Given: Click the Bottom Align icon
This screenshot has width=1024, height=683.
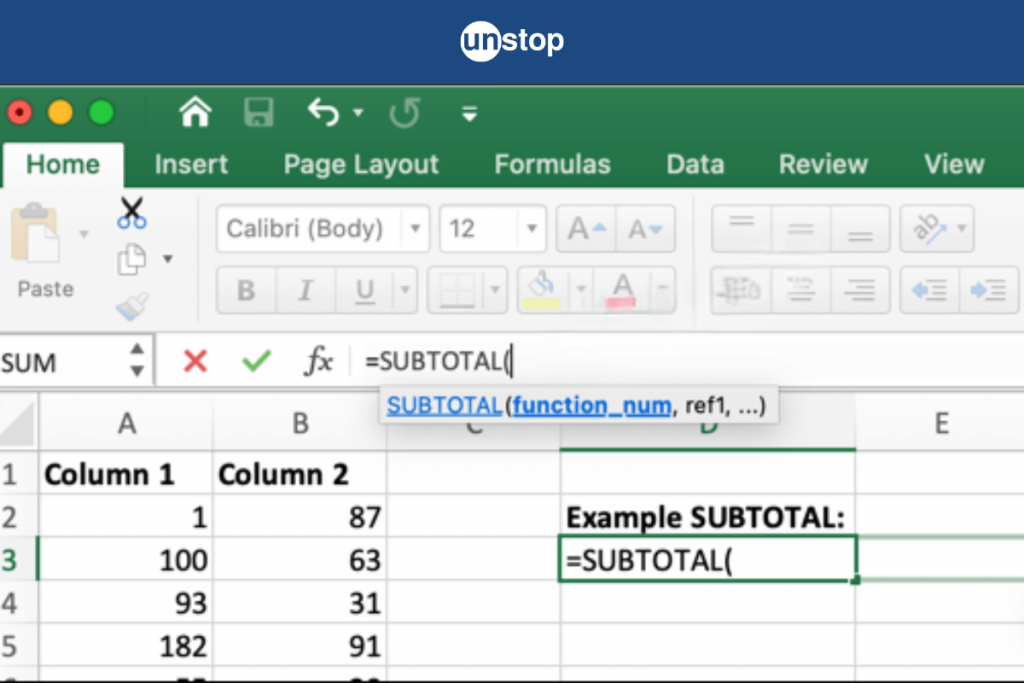Looking at the screenshot, I should tap(859, 229).
